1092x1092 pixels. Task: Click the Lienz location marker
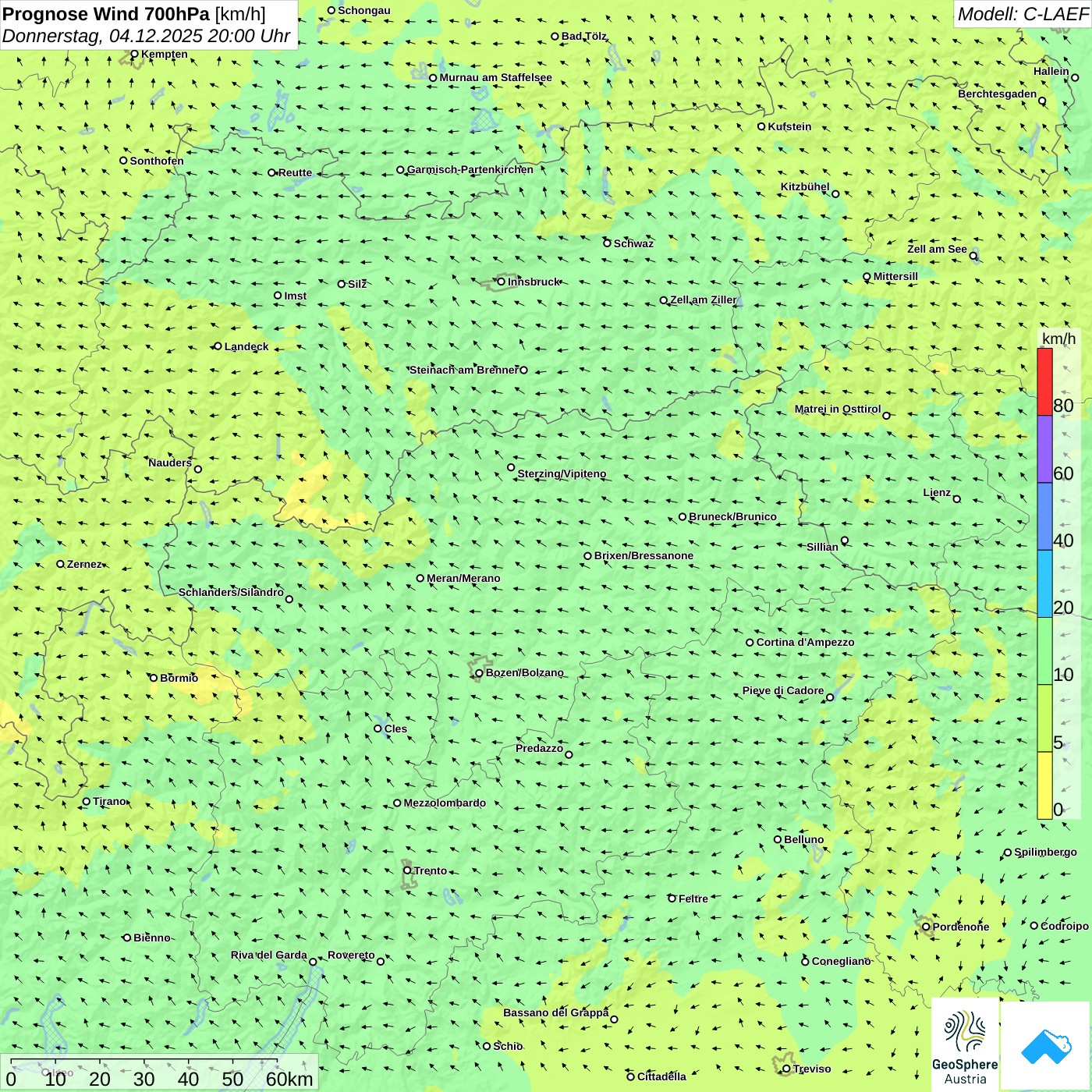[957, 499]
